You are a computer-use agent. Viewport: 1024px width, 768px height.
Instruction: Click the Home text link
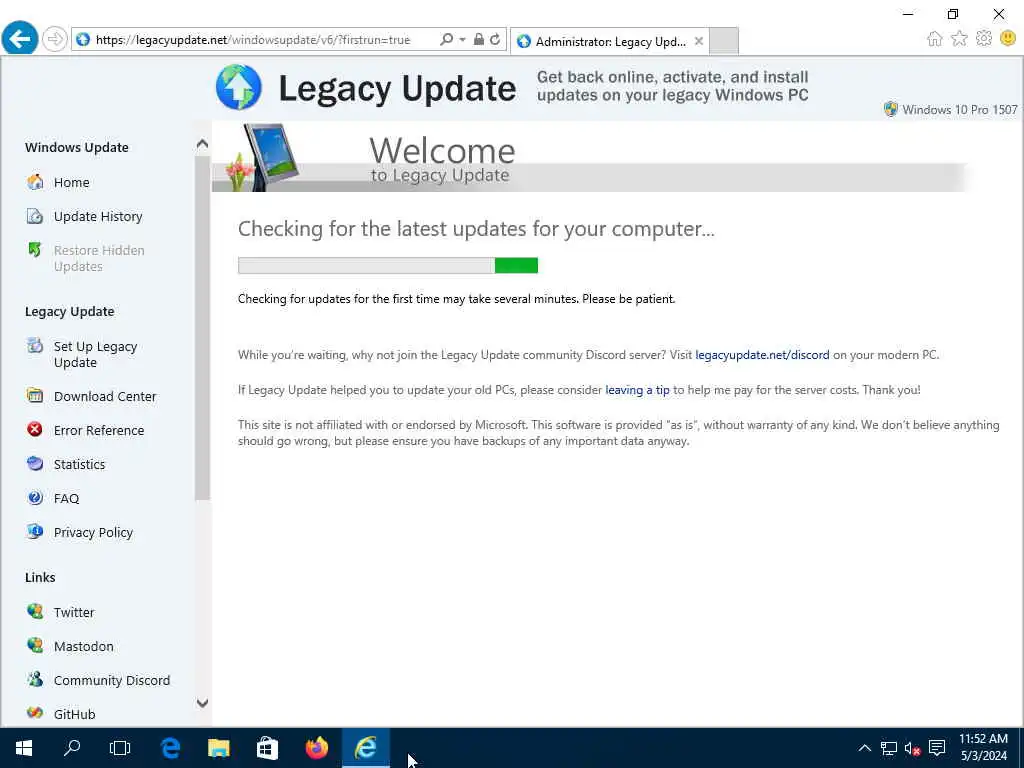click(x=72, y=182)
